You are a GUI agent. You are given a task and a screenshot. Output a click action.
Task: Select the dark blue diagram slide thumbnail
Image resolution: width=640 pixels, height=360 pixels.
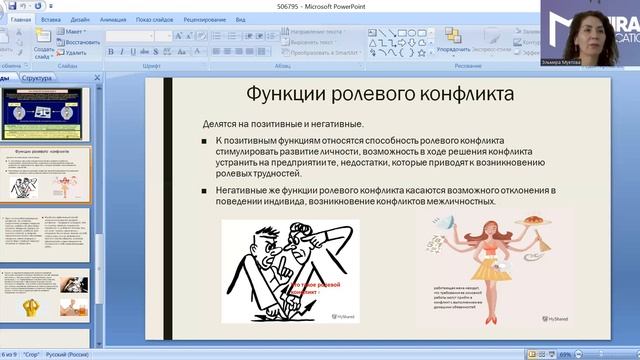(x=42, y=114)
